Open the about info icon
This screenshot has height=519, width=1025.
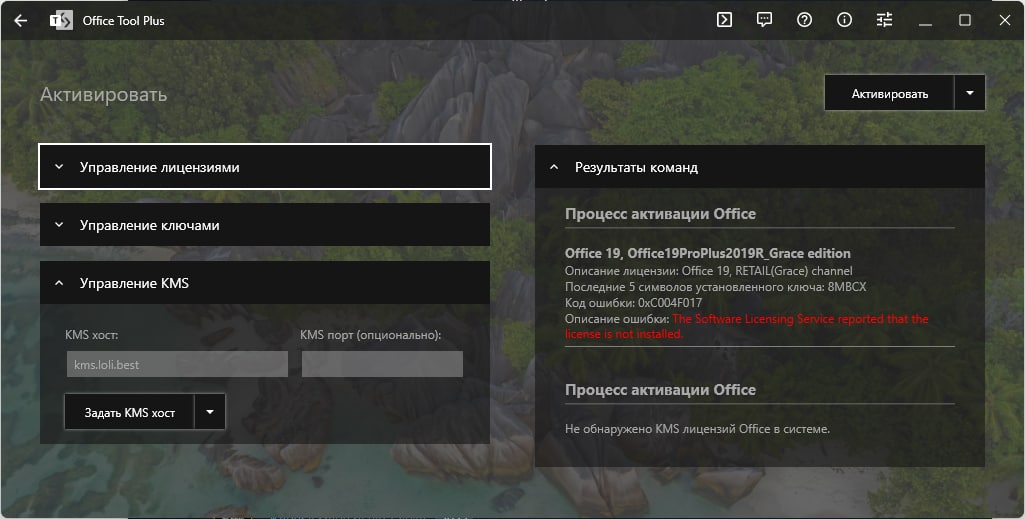coord(845,20)
